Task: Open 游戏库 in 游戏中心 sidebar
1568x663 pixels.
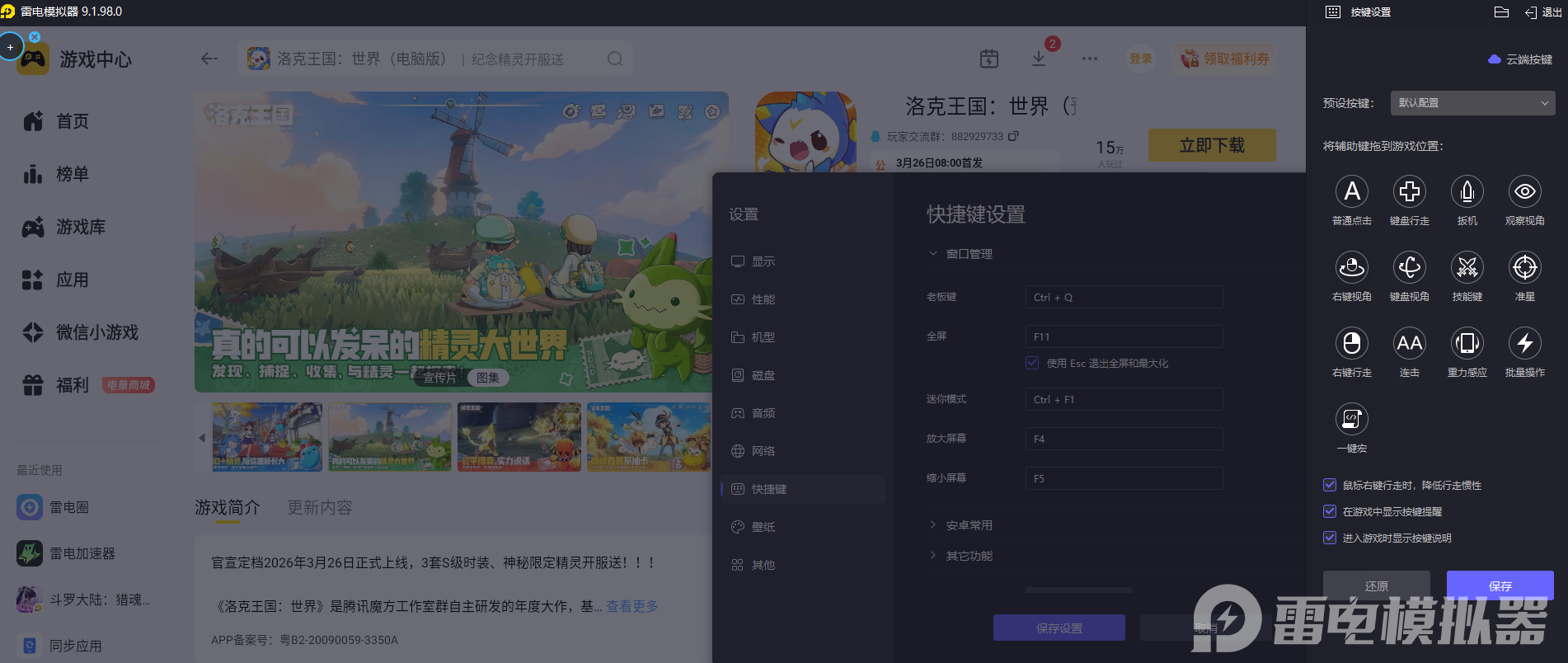Action: (x=64, y=227)
